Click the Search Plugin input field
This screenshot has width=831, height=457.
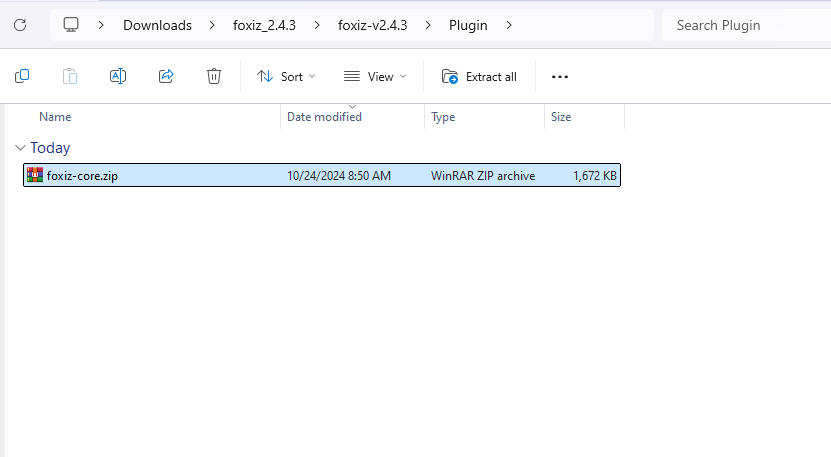(x=745, y=25)
